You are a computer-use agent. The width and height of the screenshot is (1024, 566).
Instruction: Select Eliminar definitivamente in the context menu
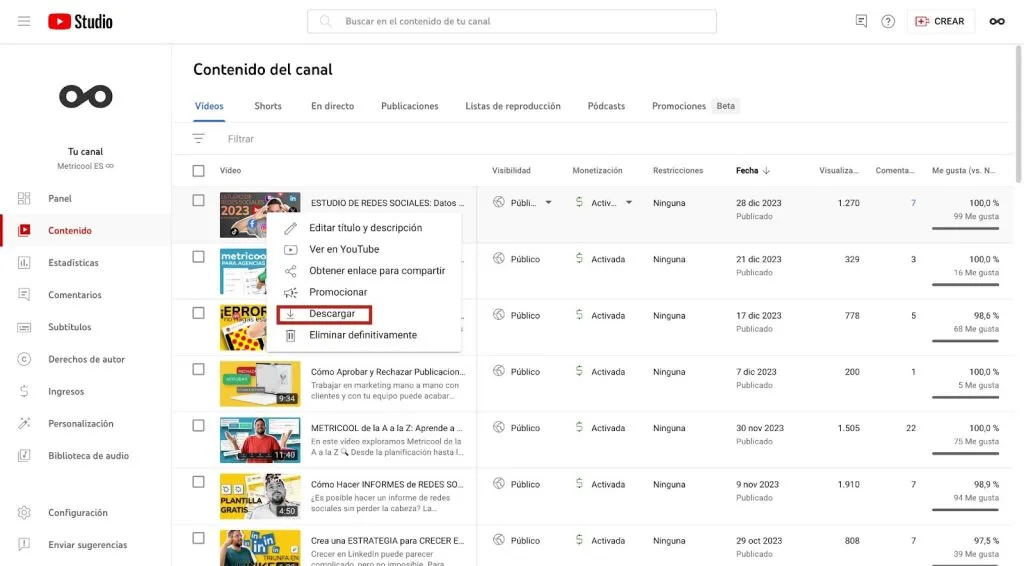(x=362, y=335)
